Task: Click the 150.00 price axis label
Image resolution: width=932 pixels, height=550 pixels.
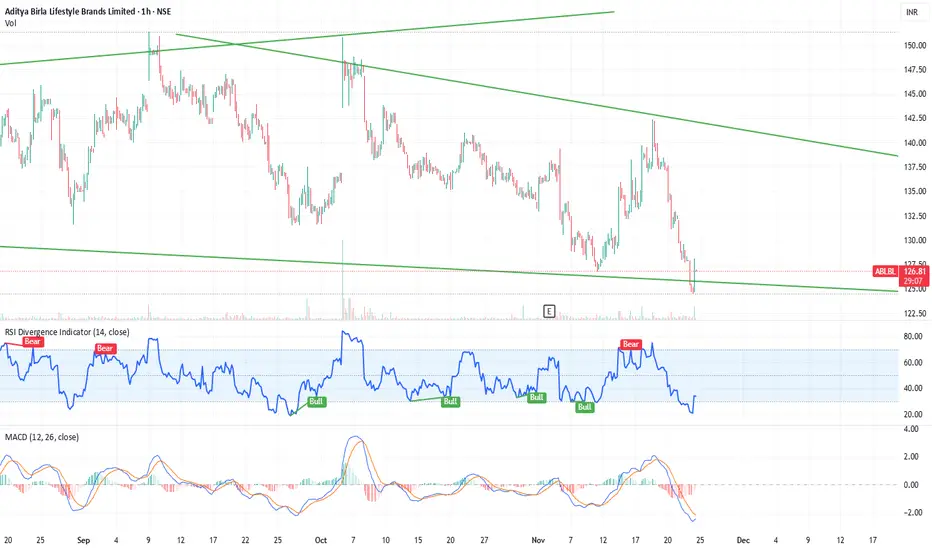Action: tap(915, 45)
